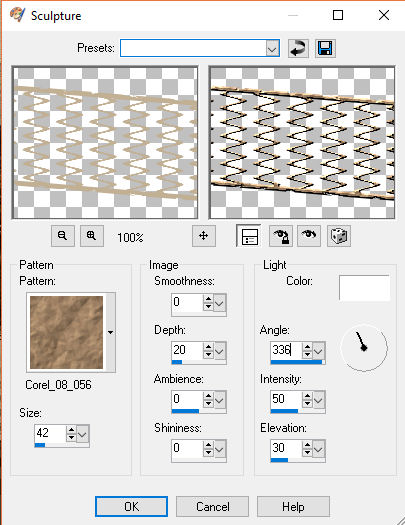Click the reset to default icon
The width and height of the screenshot is (405, 525).
click(x=298, y=49)
